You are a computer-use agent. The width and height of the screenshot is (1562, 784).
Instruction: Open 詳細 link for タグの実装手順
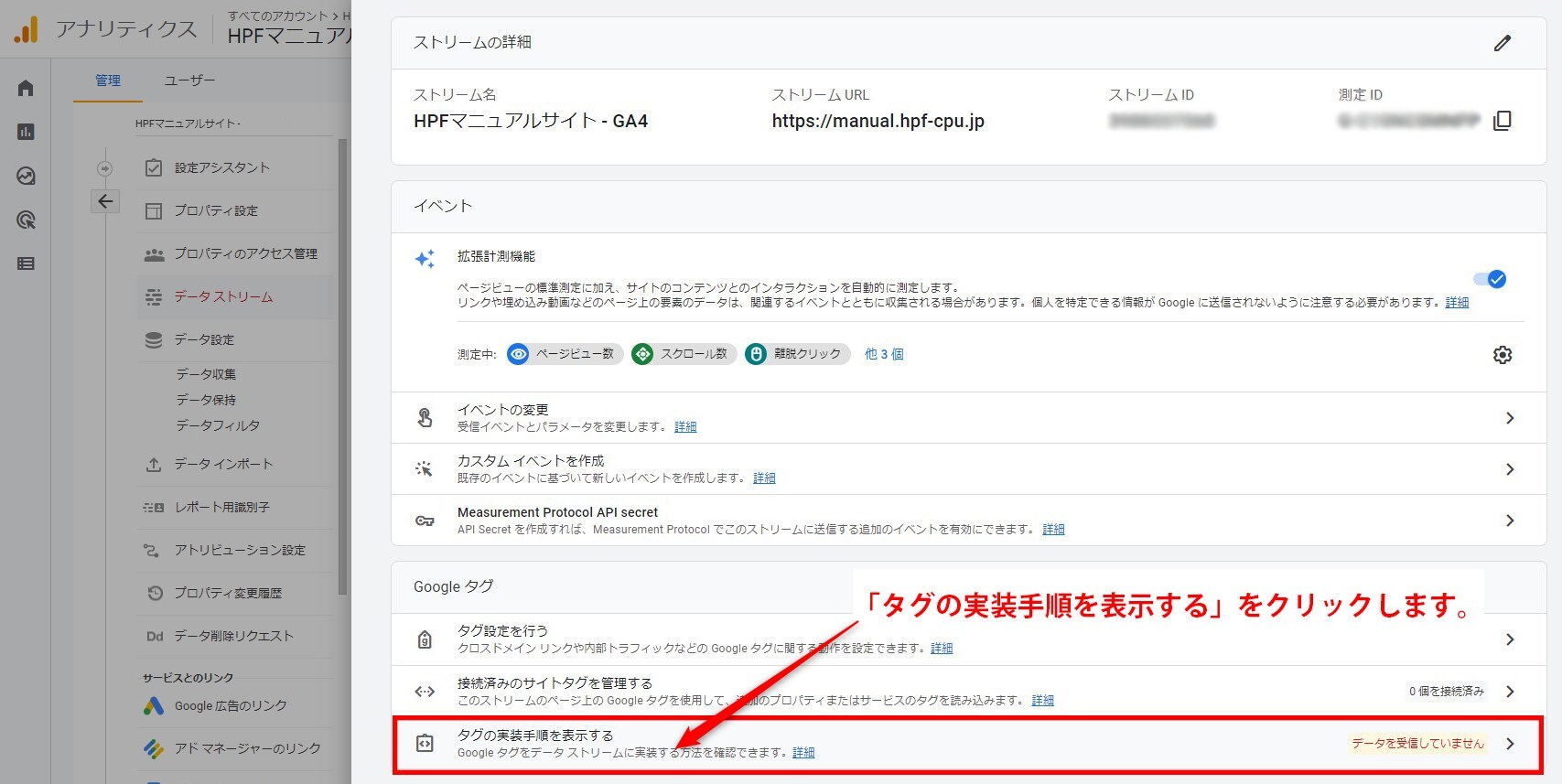tap(803, 753)
